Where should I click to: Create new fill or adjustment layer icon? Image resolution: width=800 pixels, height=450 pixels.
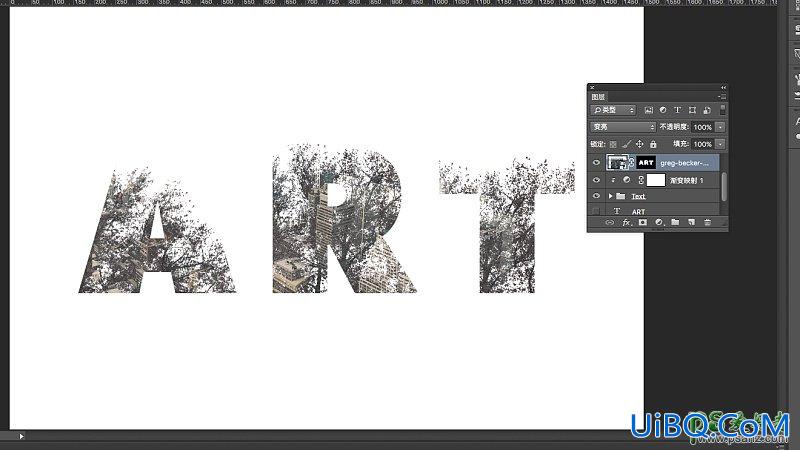659,222
